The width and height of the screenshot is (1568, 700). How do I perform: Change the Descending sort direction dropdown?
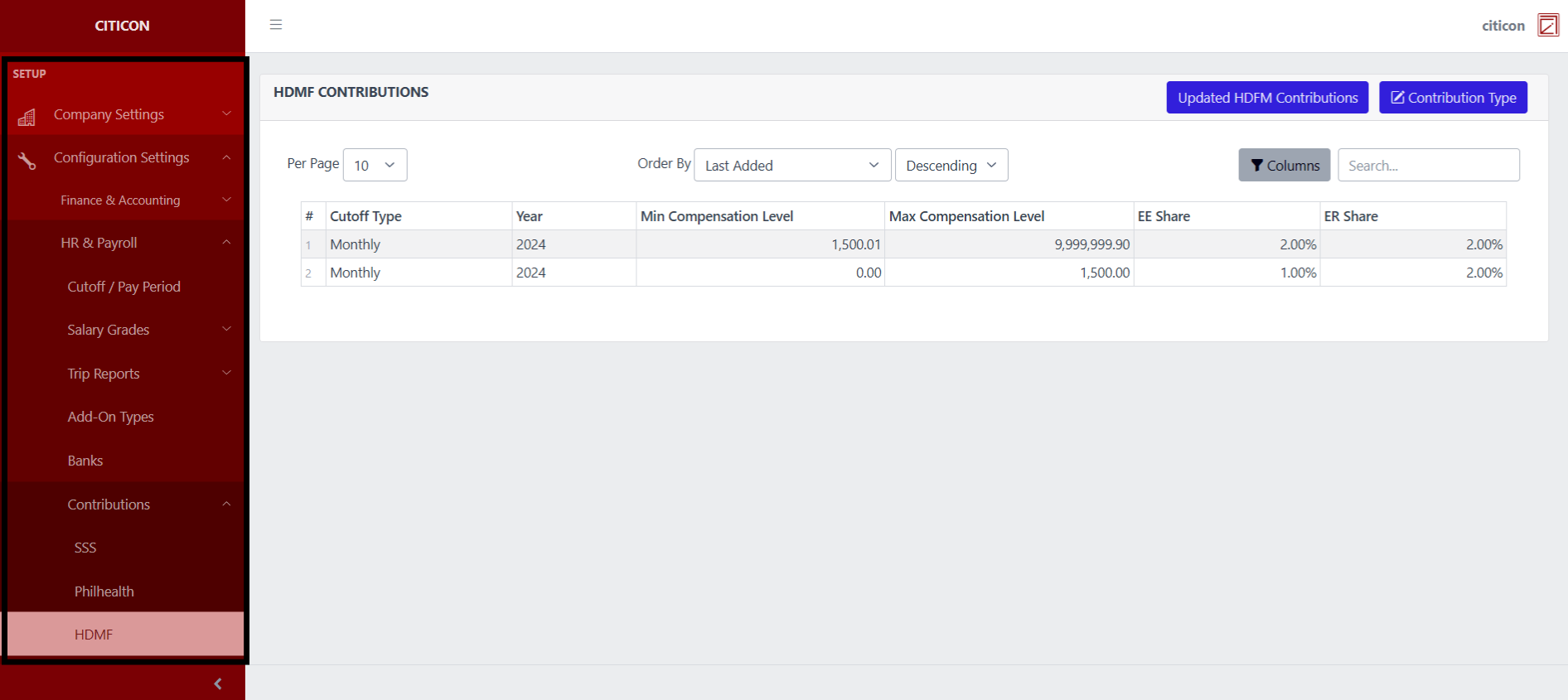pyautogui.click(x=951, y=165)
